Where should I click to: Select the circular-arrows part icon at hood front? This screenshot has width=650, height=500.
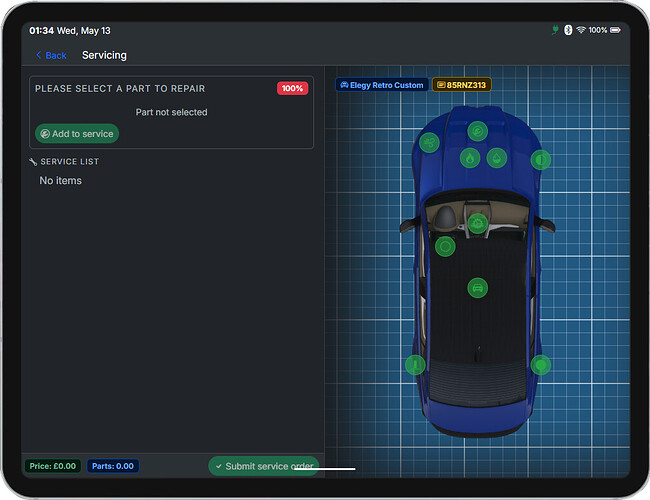tap(478, 131)
